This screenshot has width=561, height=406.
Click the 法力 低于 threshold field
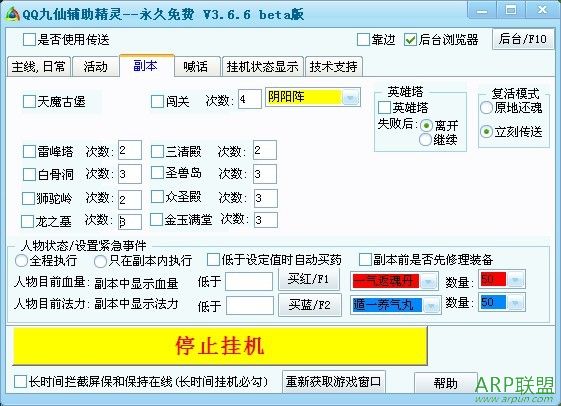click(250, 305)
